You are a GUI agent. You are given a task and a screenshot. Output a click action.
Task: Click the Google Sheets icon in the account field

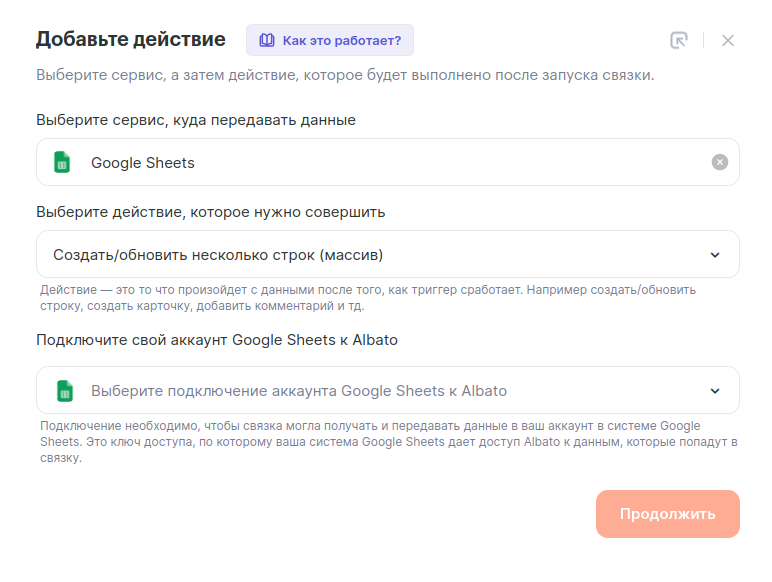tap(65, 390)
